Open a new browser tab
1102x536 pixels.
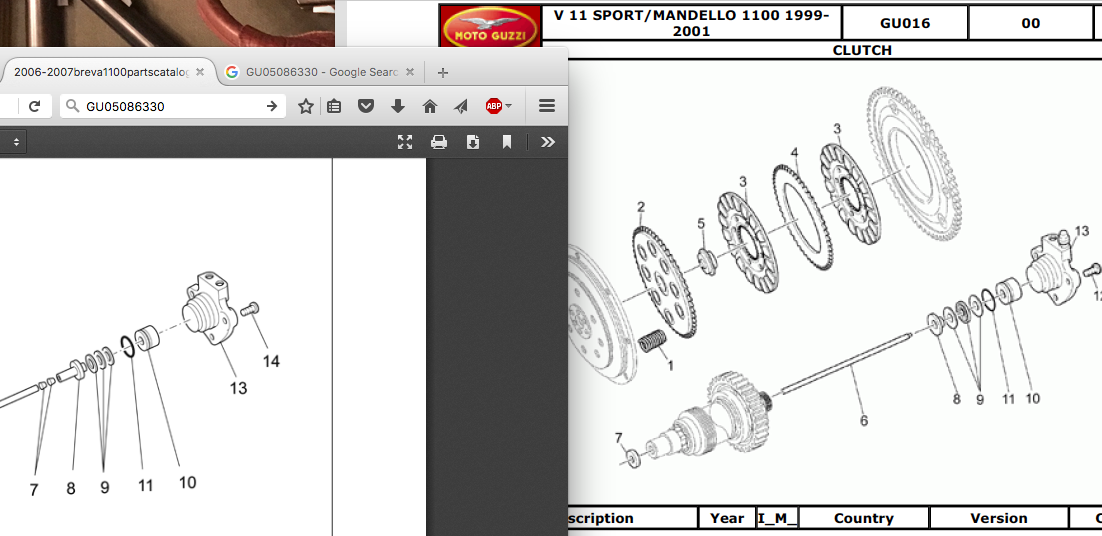442,72
